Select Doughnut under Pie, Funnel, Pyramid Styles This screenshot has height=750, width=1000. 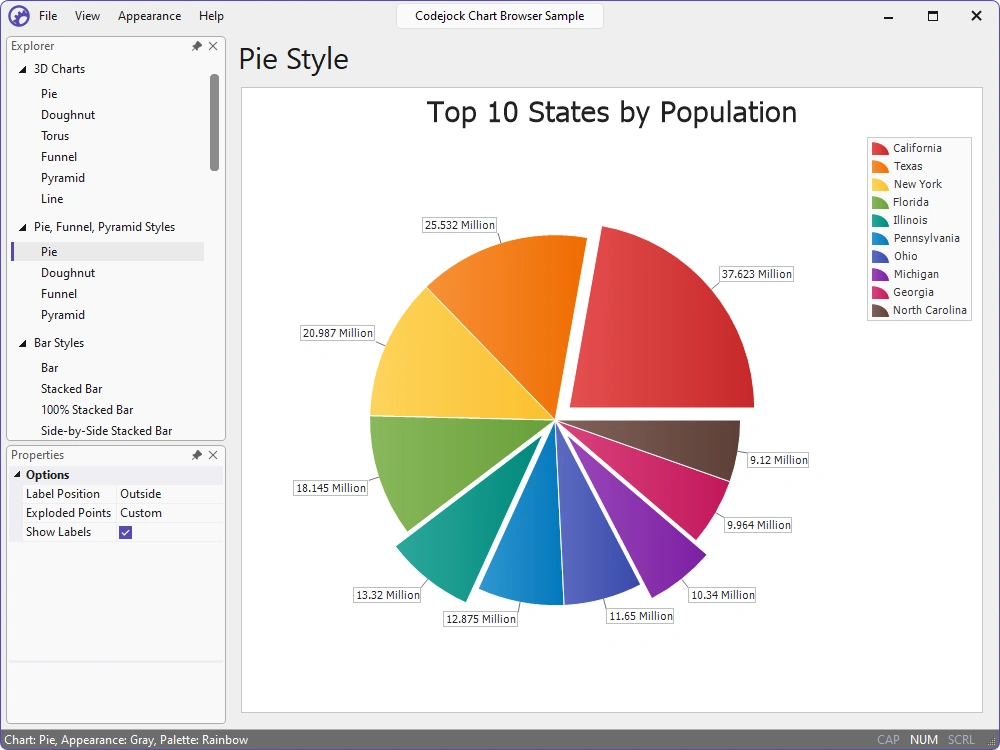[68, 273]
